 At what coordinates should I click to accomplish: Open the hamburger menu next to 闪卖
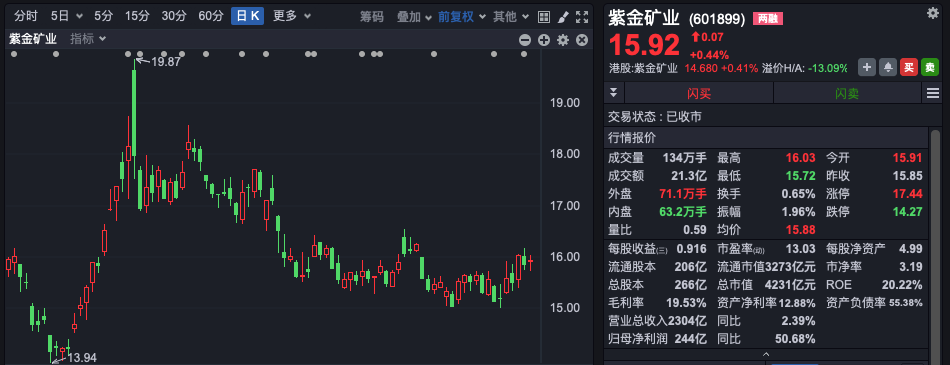[x=932, y=93]
